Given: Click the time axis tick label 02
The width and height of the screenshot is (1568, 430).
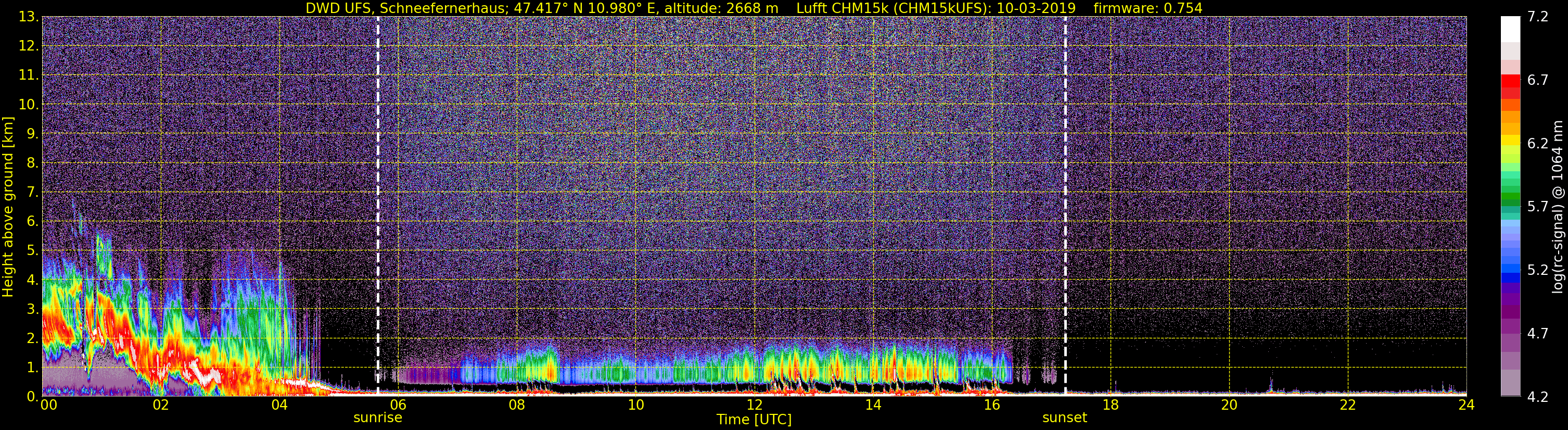Looking at the screenshot, I should pyautogui.click(x=161, y=405).
